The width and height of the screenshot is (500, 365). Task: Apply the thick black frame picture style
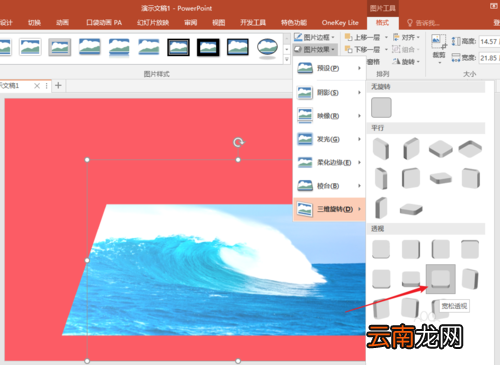tap(208, 47)
